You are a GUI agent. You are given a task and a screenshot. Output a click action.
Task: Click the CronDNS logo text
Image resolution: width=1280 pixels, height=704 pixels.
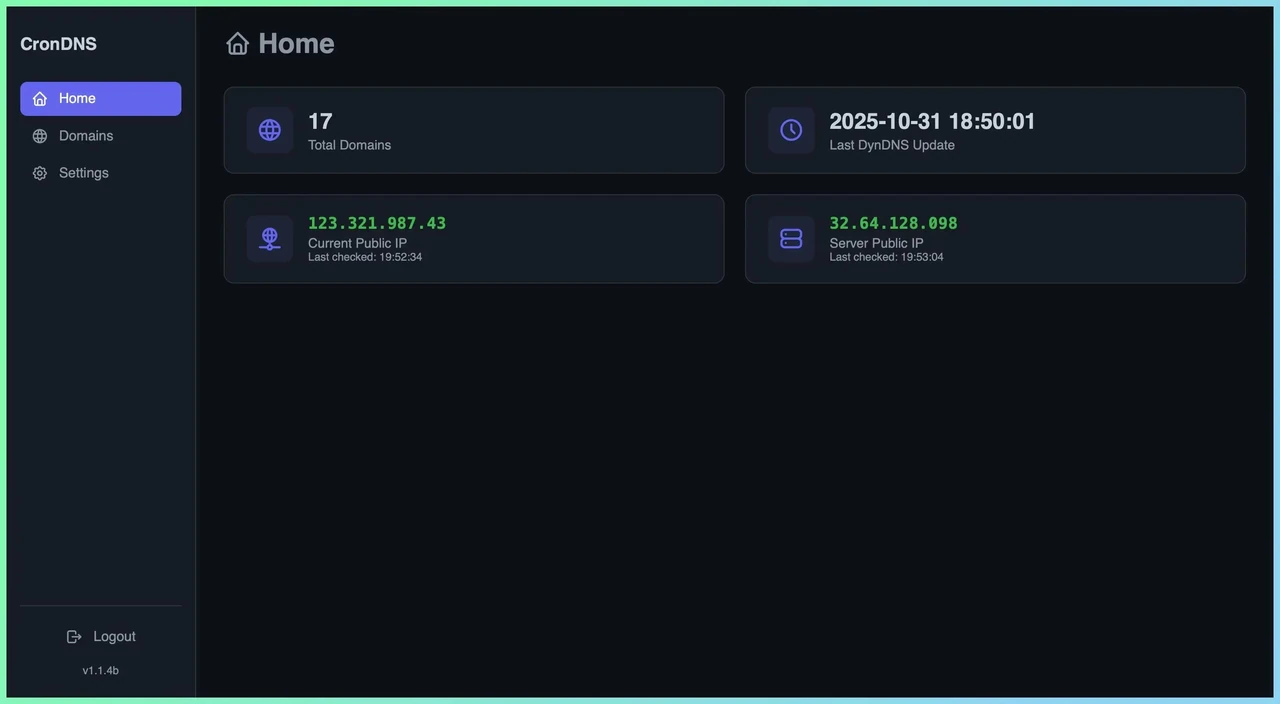(x=58, y=44)
